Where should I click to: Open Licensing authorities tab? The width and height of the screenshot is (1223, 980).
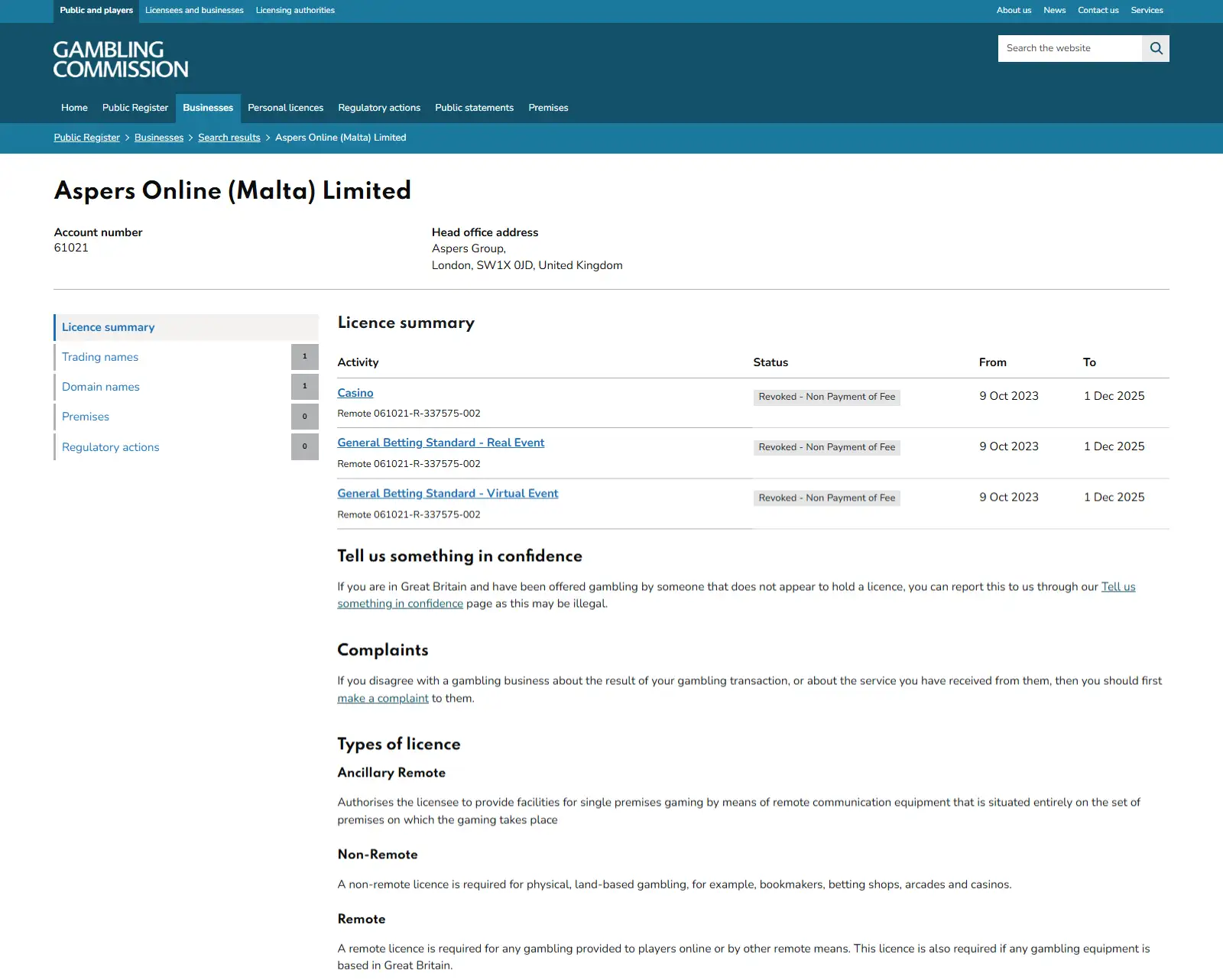295,11
